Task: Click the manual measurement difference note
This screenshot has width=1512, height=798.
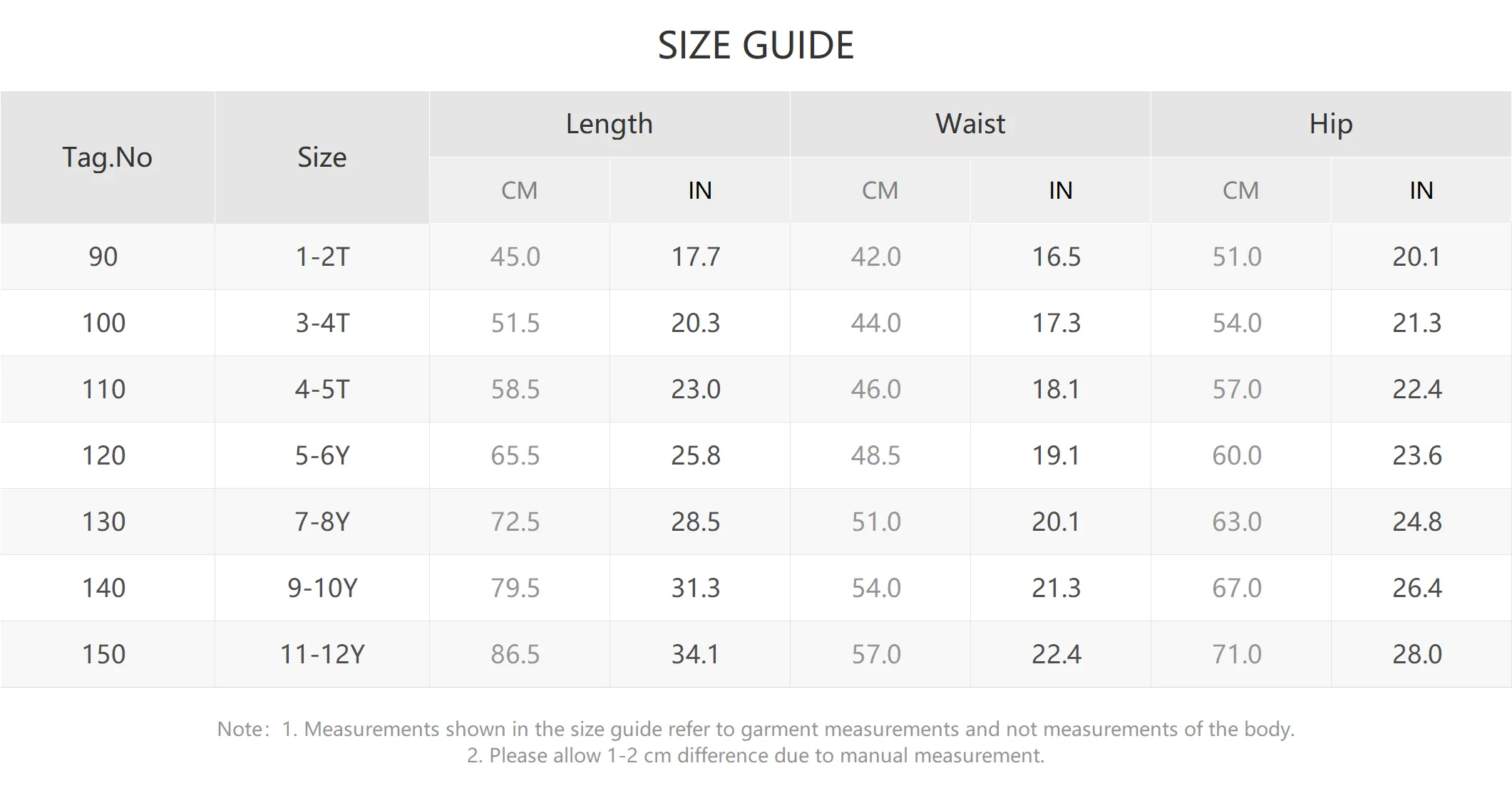Action: [756, 755]
